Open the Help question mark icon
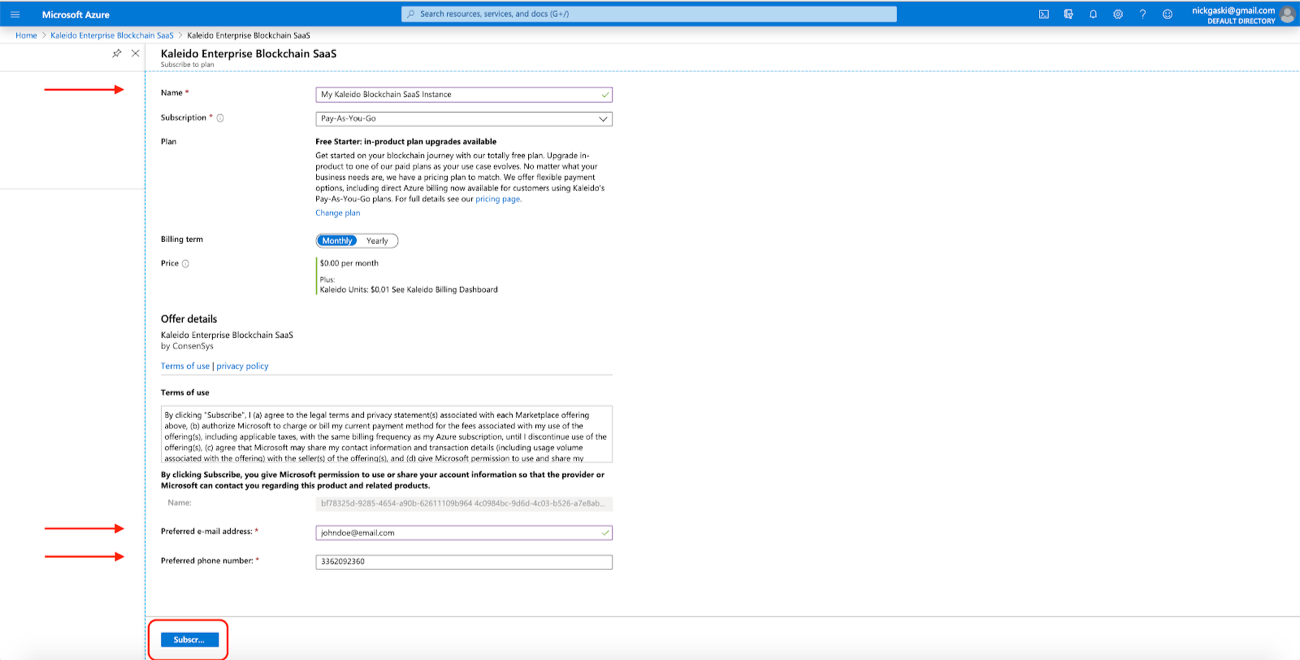Image resolution: width=1300 pixels, height=660 pixels. [x=1143, y=14]
